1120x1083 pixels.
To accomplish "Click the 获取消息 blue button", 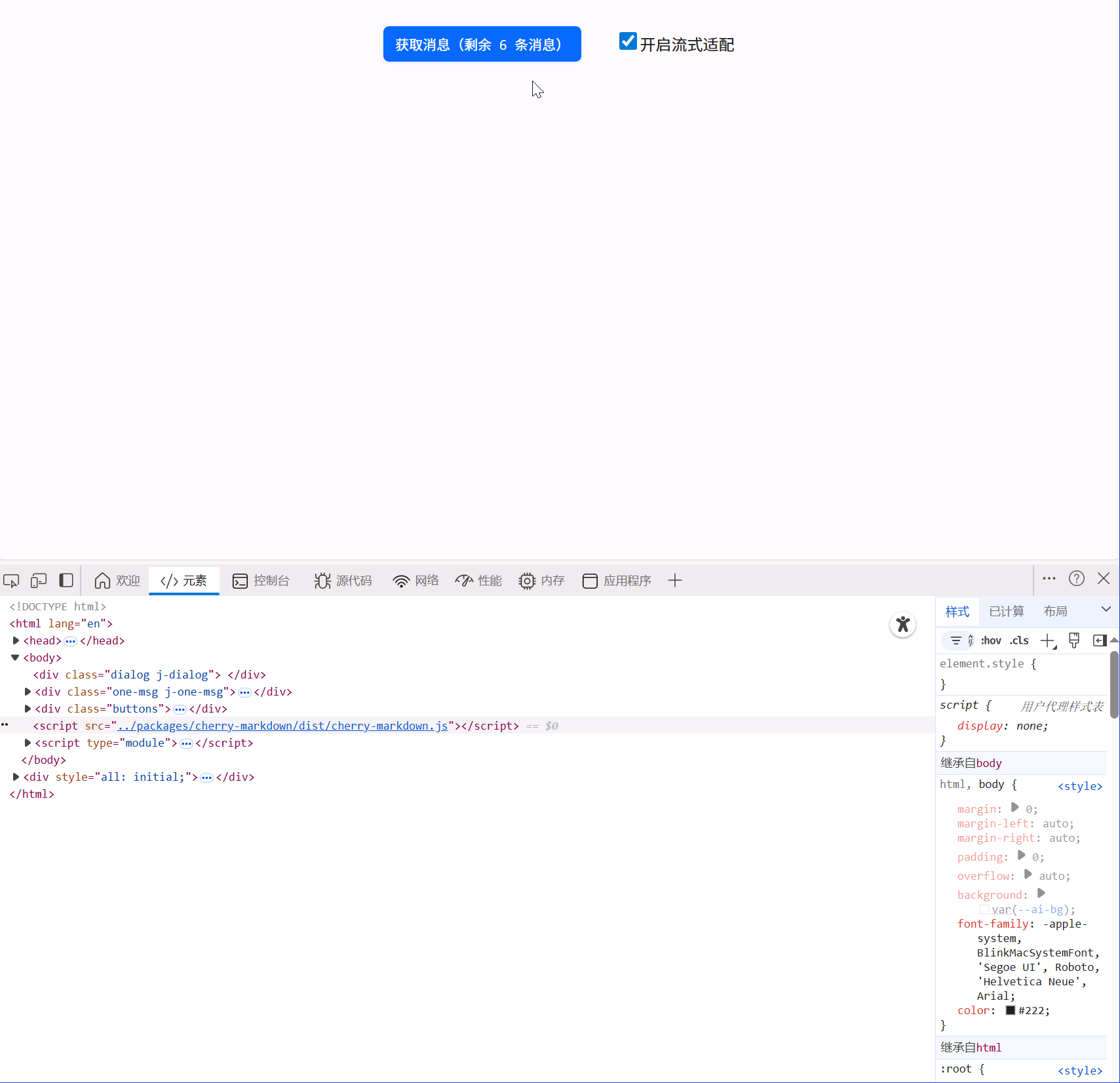I will click(482, 44).
